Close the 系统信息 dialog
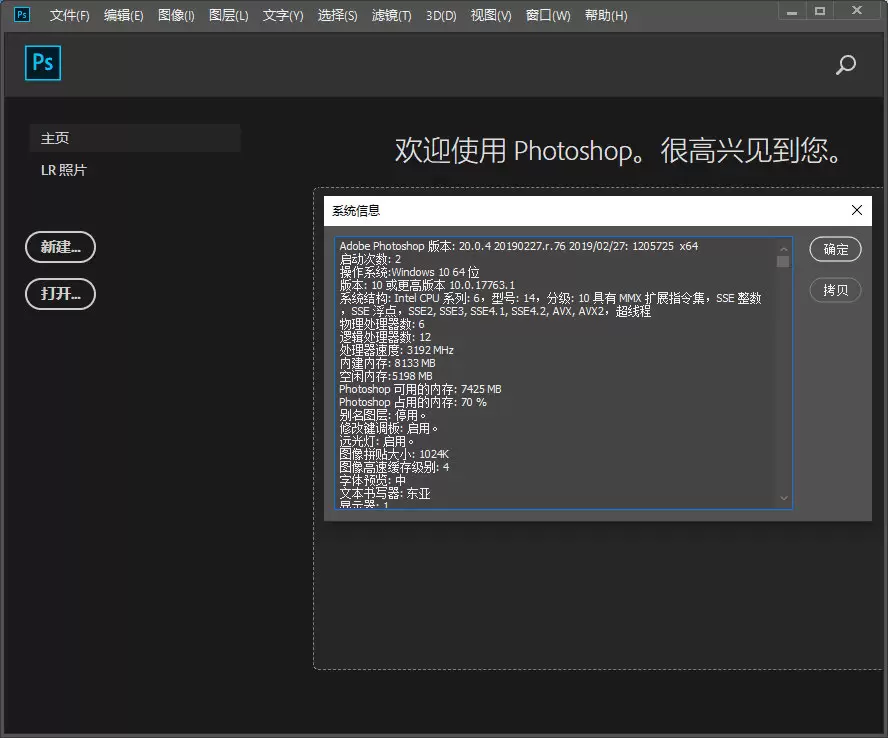The image size is (888, 738). [857, 210]
